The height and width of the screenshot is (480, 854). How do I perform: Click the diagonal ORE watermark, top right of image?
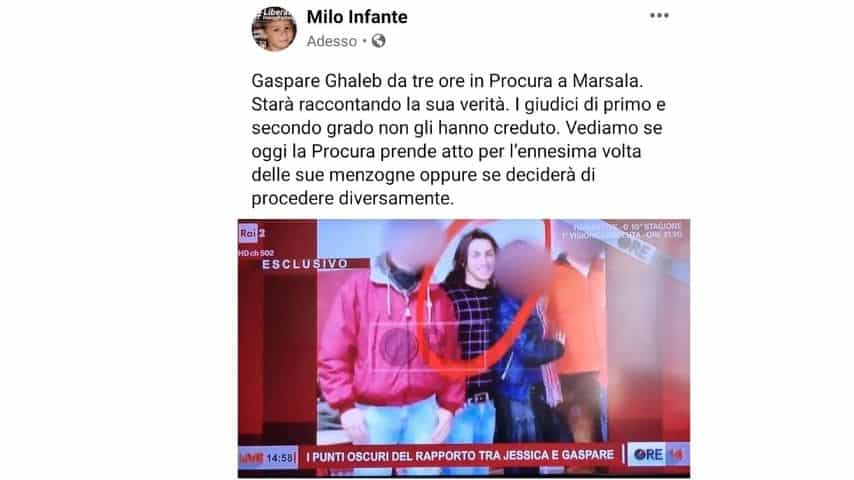point(637,250)
